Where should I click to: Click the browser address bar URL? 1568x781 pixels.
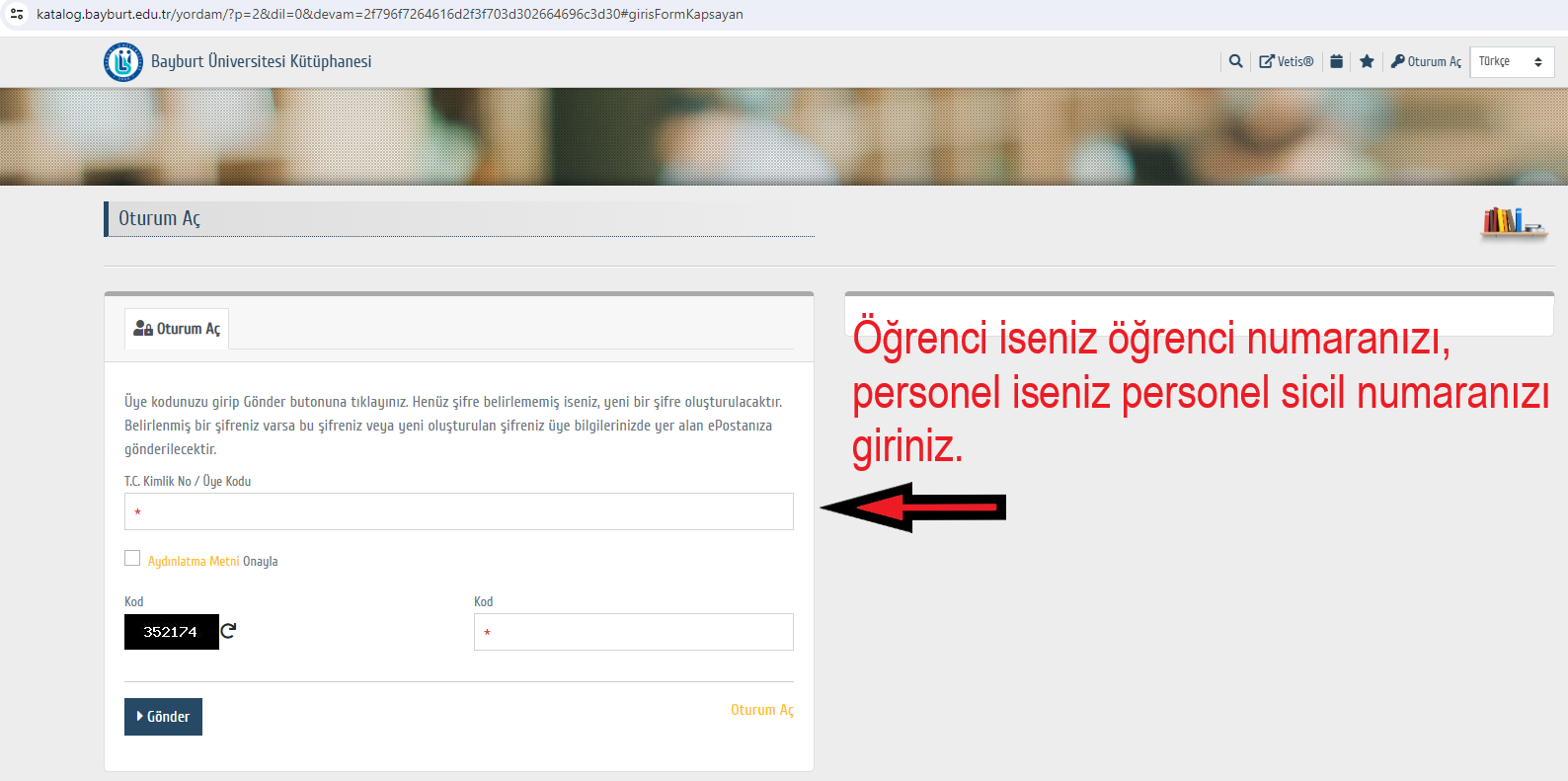(389, 14)
